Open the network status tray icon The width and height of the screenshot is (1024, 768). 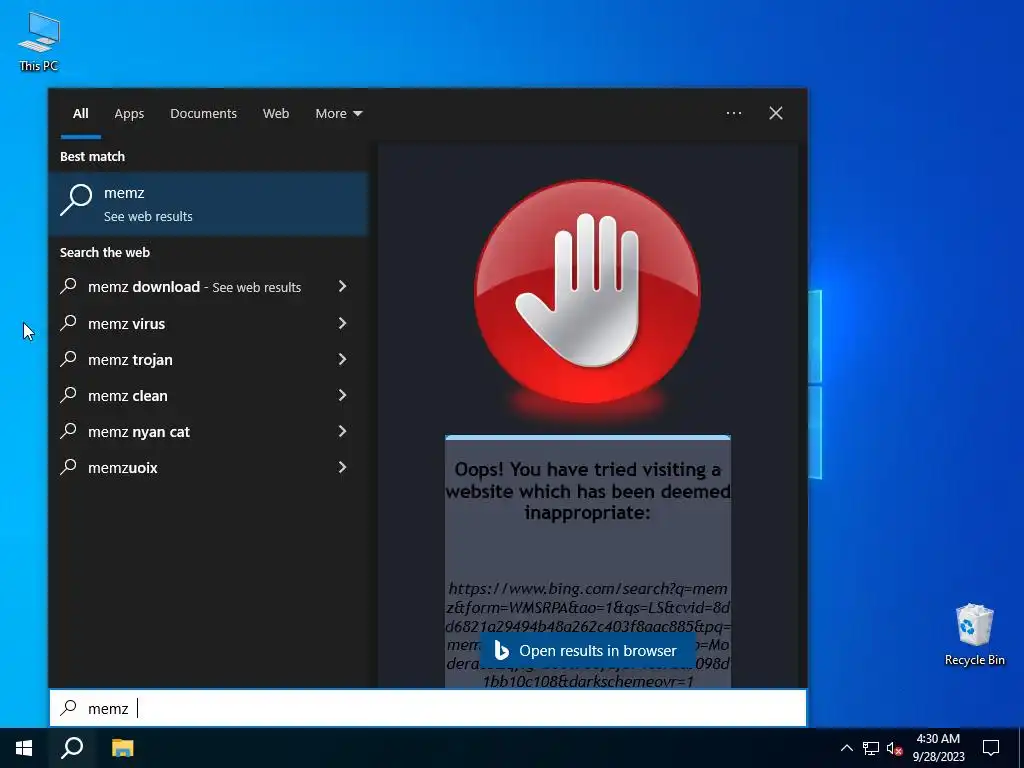click(871, 748)
